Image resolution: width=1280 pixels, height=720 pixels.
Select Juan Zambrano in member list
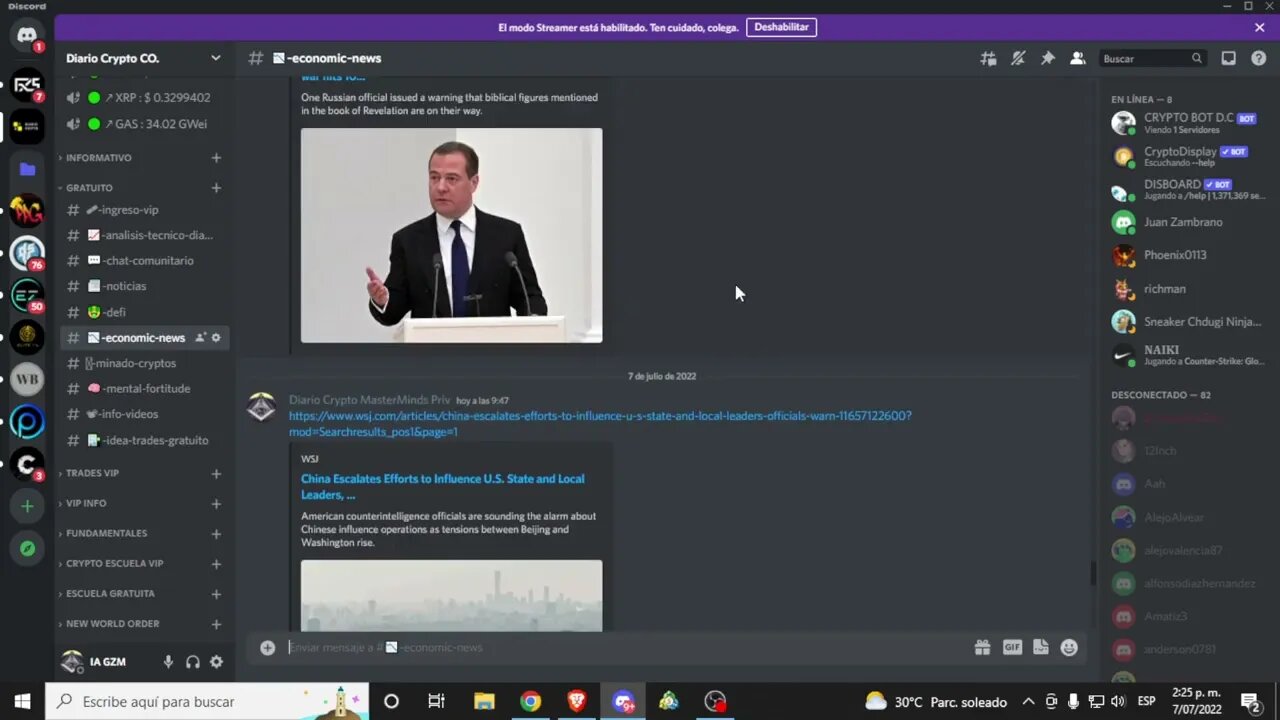(1187, 222)
